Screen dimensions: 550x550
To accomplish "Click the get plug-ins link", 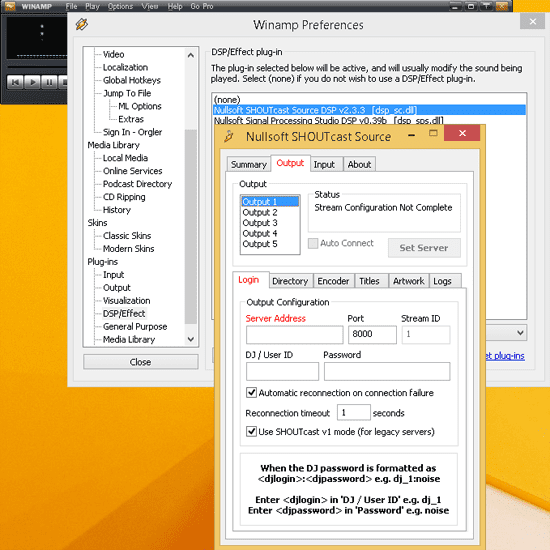I will (505, 356).
